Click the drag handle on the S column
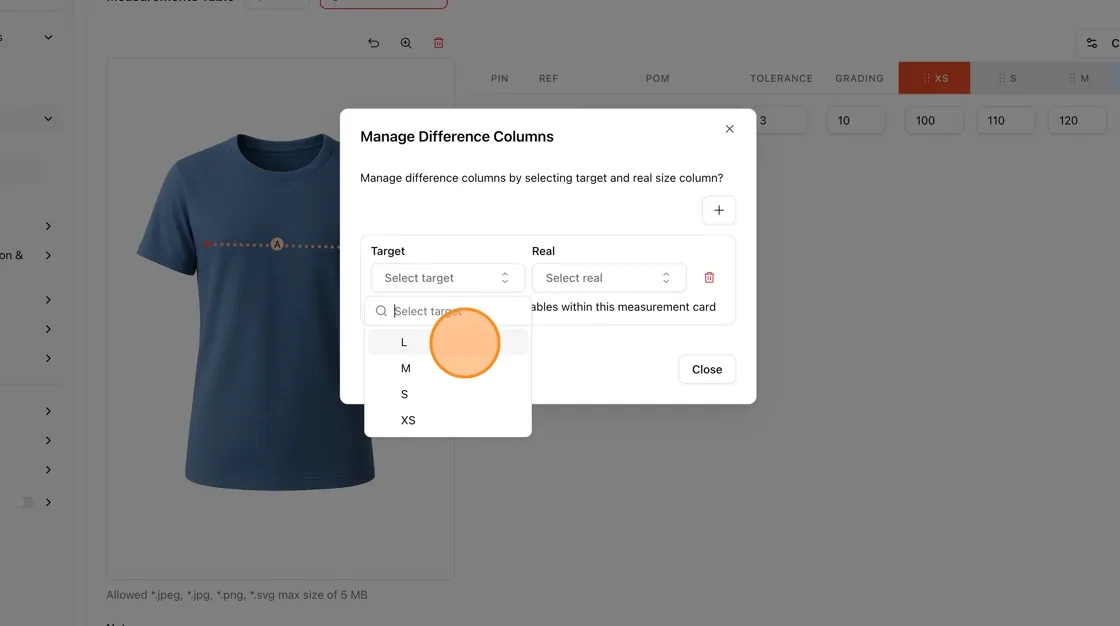This screenshot has width=1120, height=626. point(1001,79)
